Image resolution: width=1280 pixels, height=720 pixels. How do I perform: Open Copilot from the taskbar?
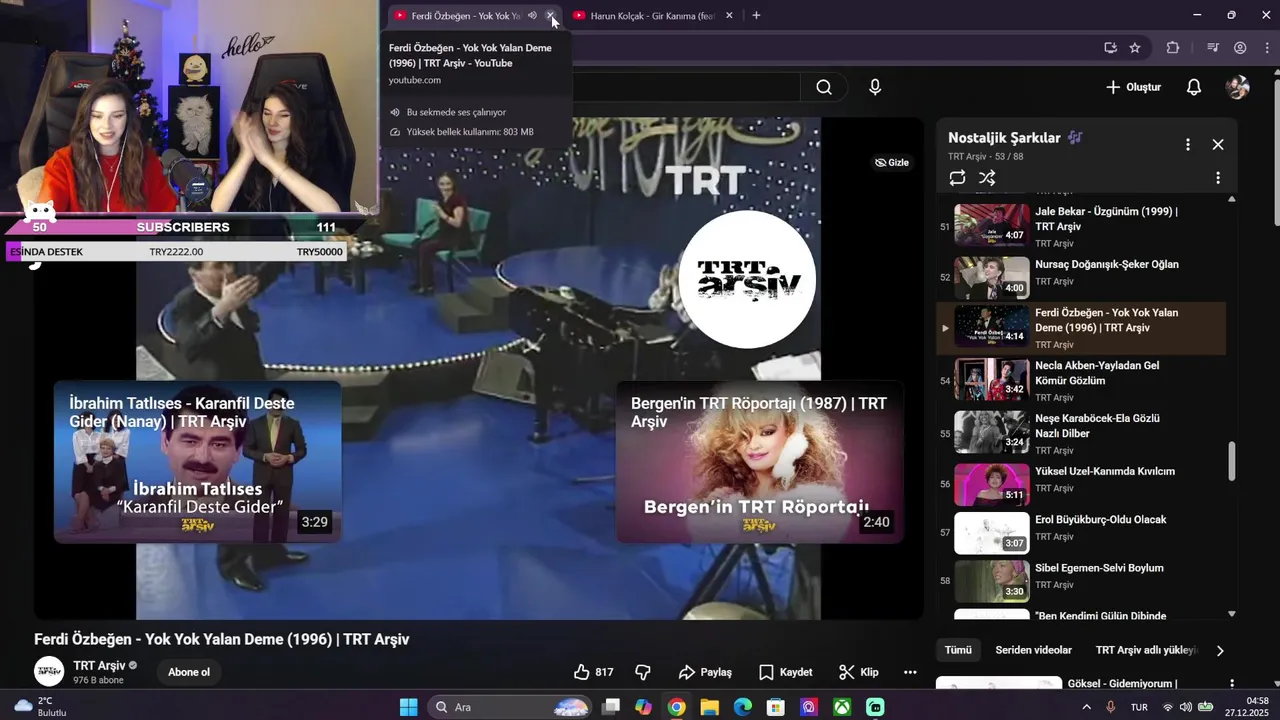[643, 707]
